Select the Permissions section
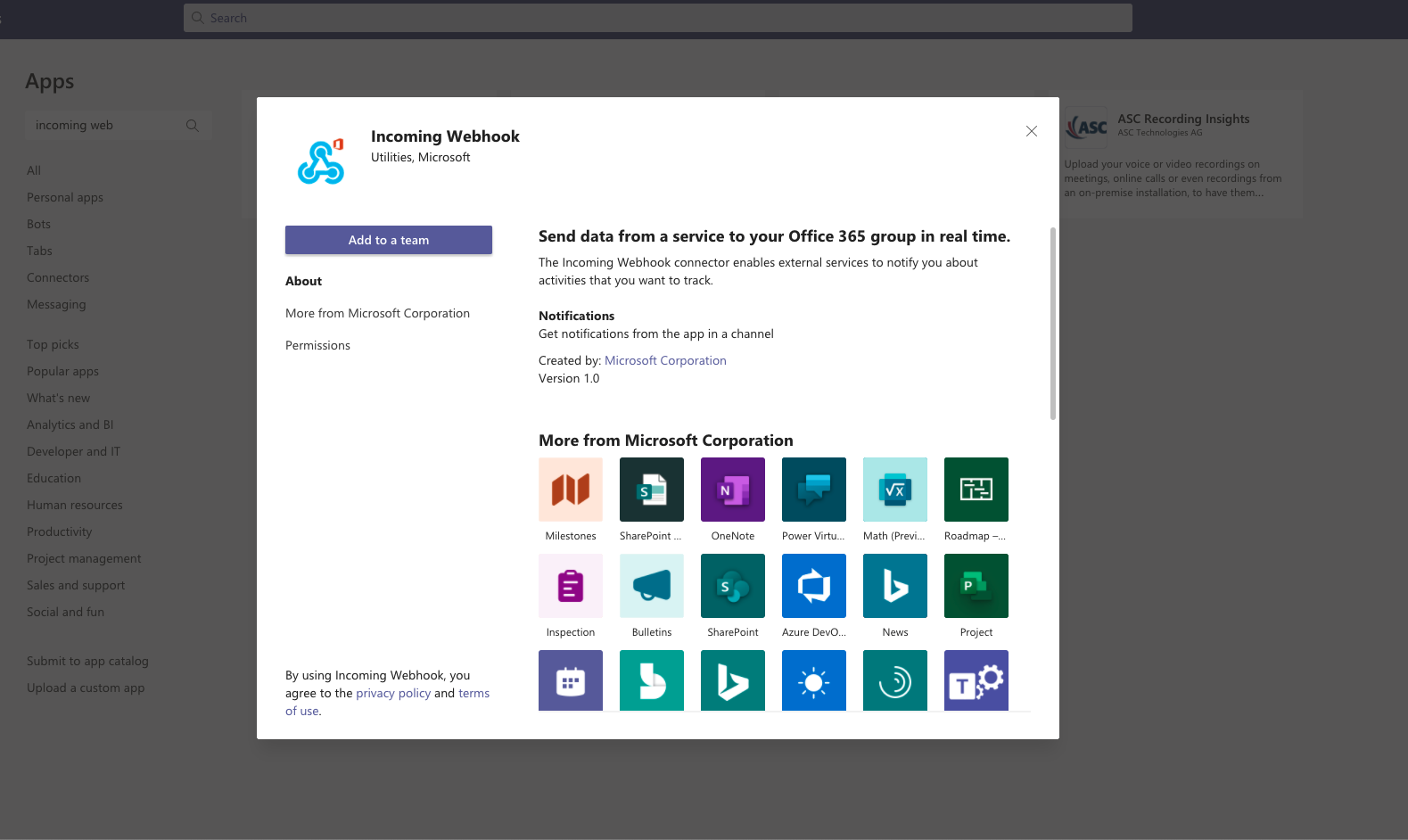The image size is (1408, 840). pos(317,345)
